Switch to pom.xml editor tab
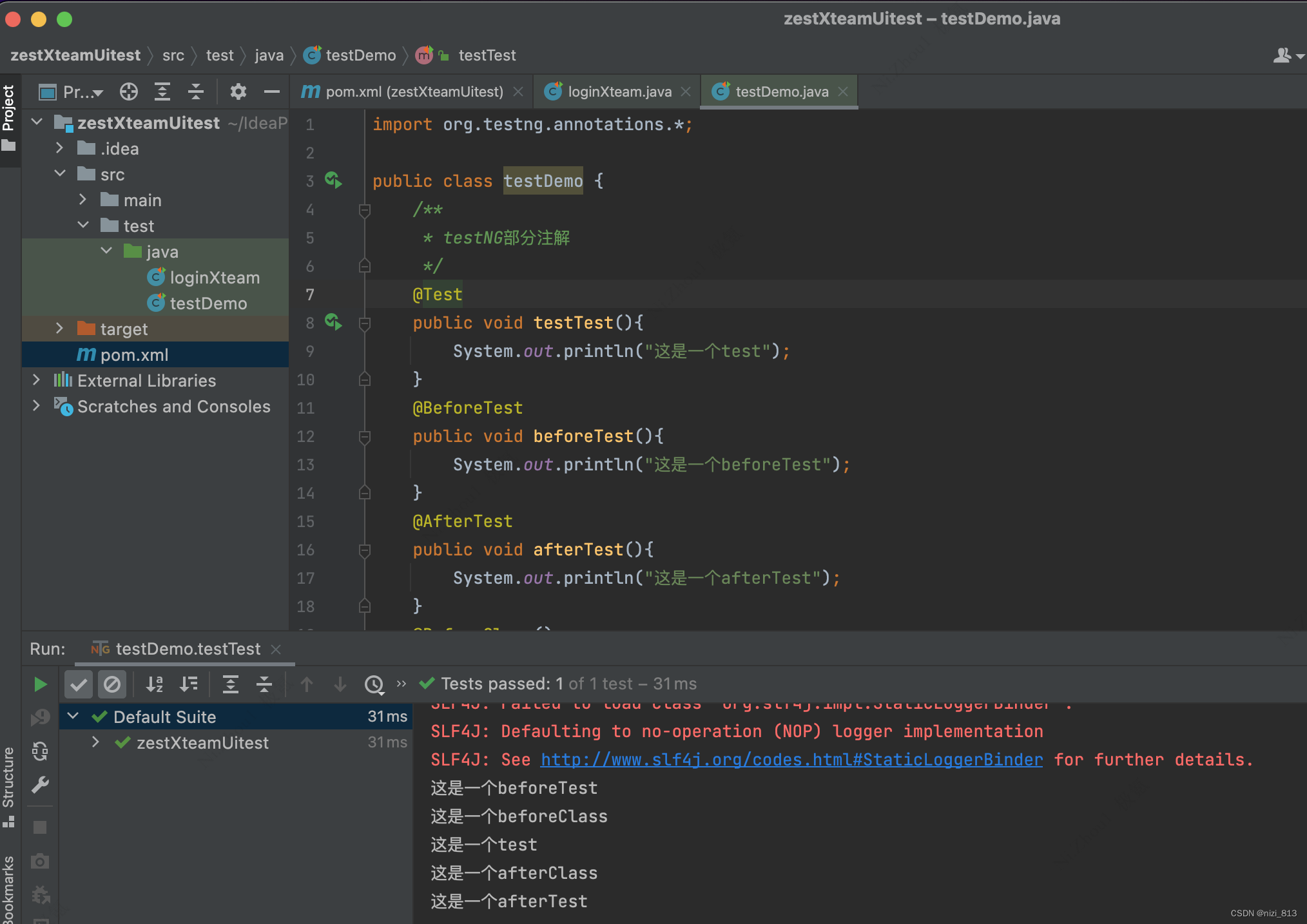The height and width of the screenshot is (924, 1307). point(414,92)
